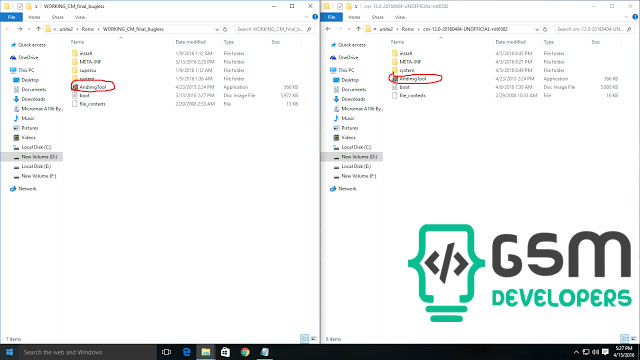Open Windows Store from taskbar
Image resolution: width=640 pixels, height=360 pixels.
(x=225, y=352)
